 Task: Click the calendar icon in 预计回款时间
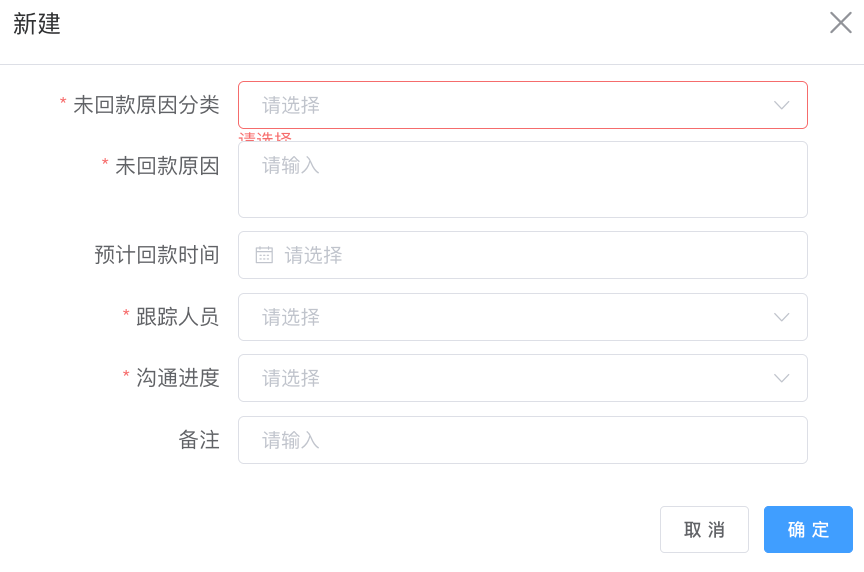[264, 255]
